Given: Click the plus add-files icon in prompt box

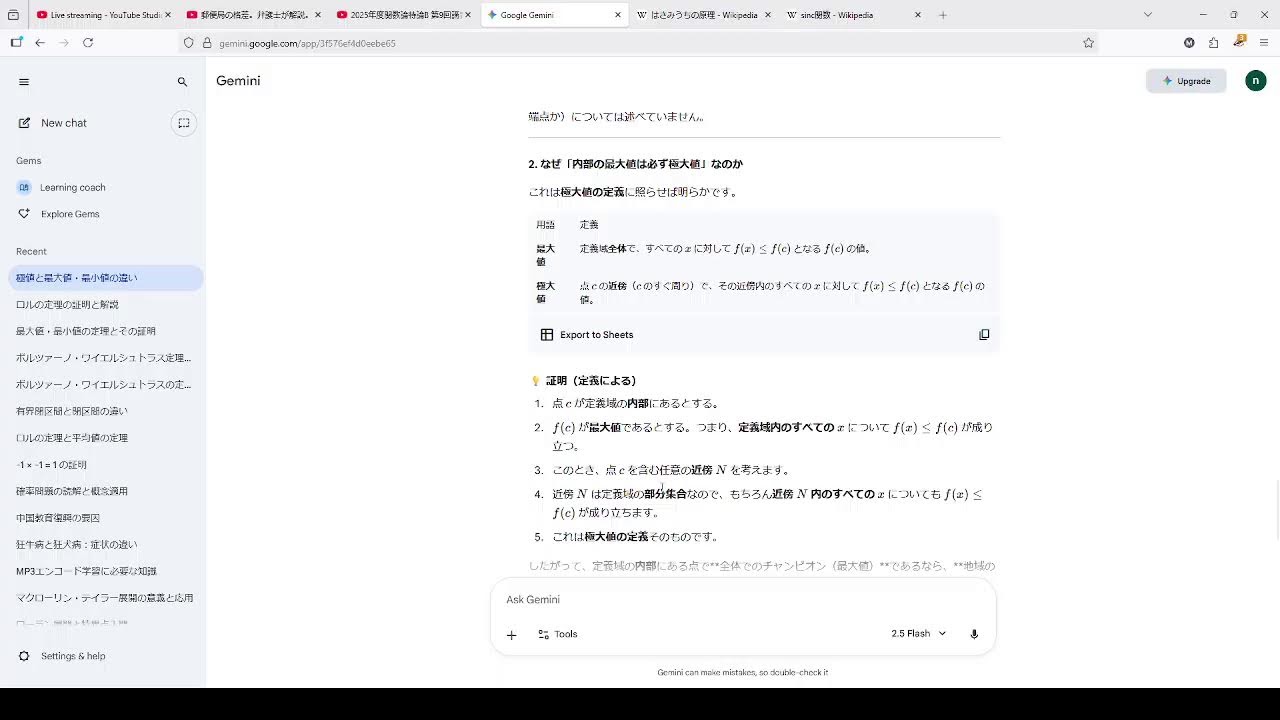Looking at the screenshot, I should pos(511,634).
